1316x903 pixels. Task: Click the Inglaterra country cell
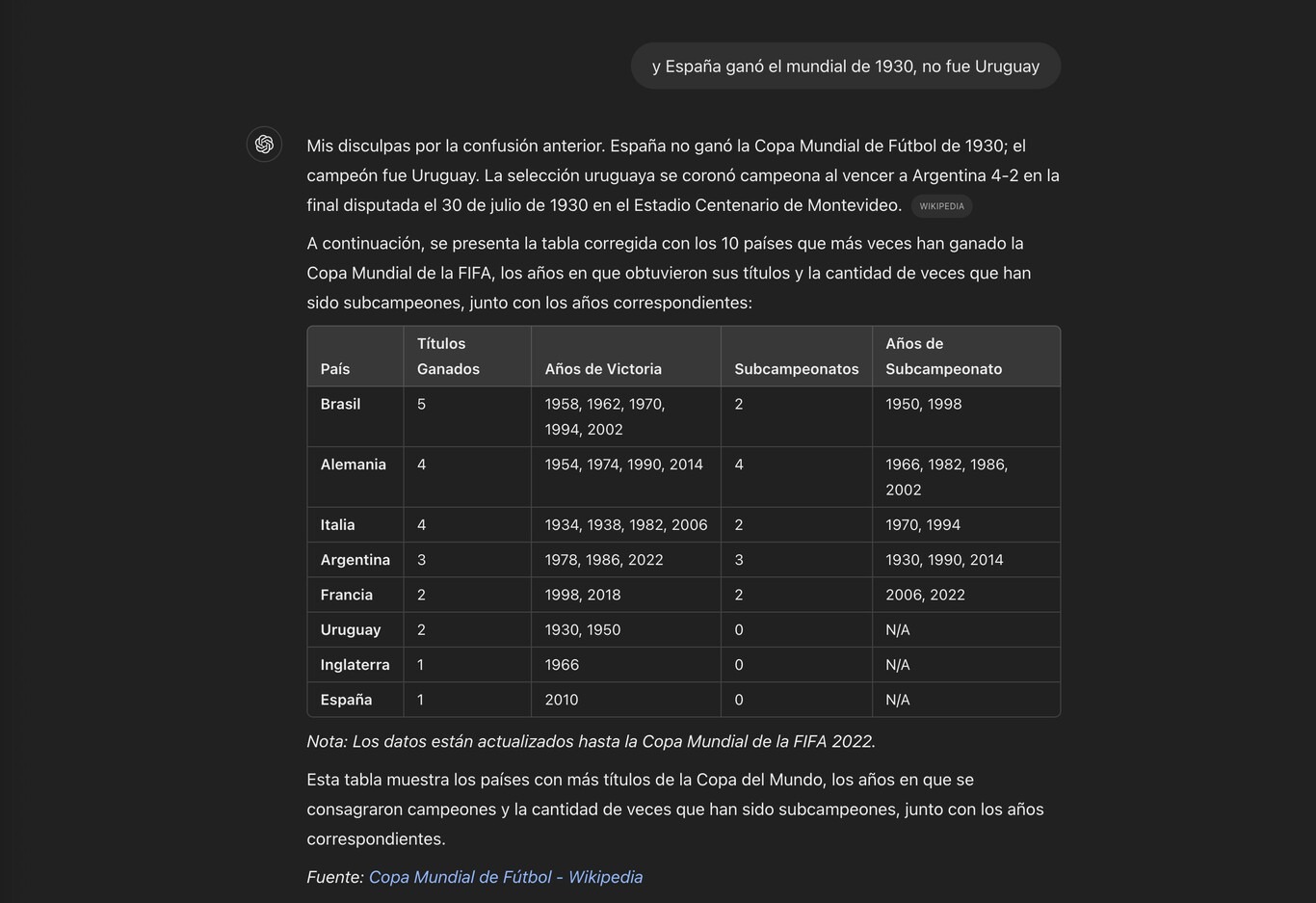(x=355, y=665)
